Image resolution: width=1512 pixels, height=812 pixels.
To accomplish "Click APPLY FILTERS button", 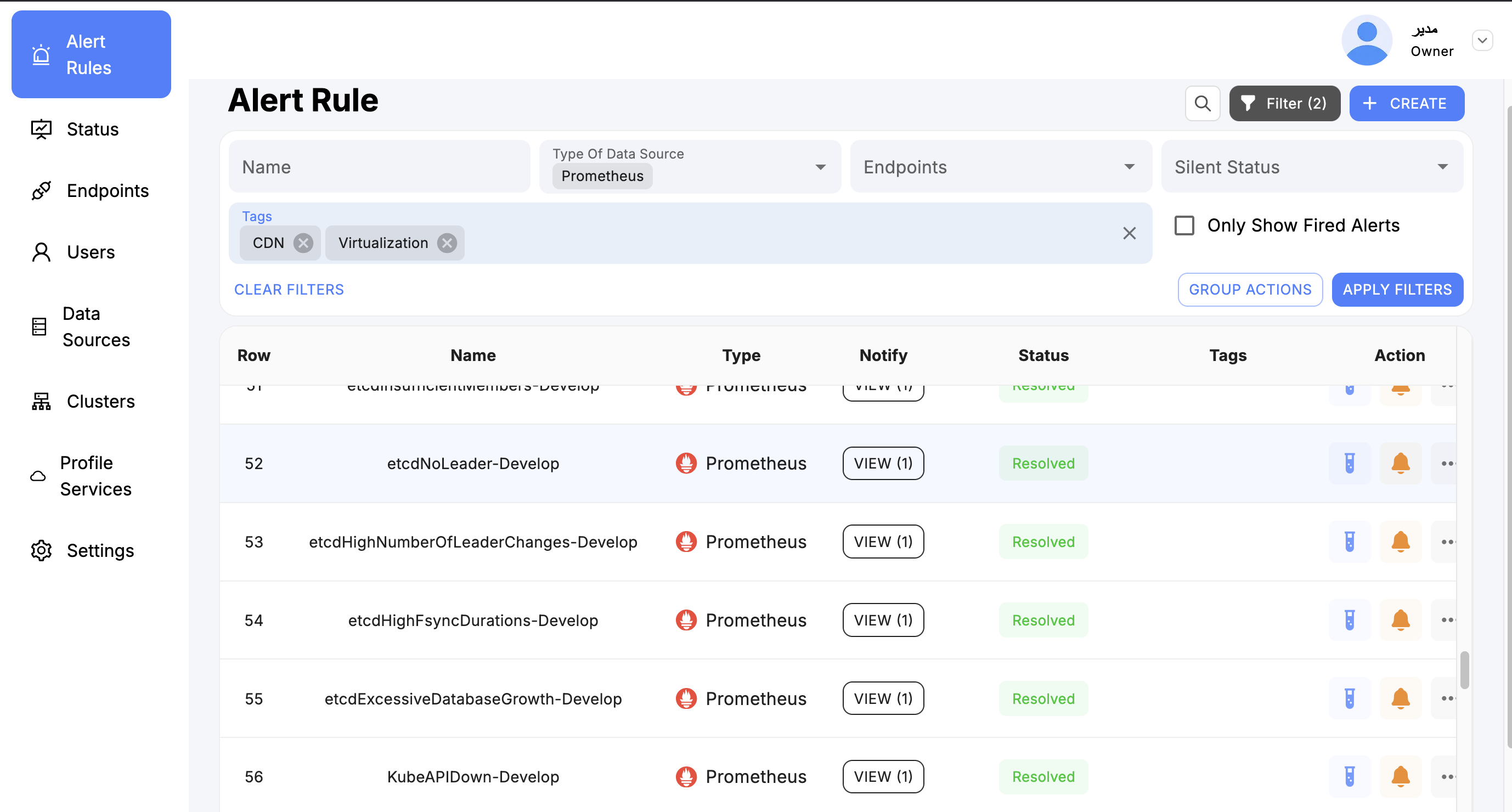I will pos(1397,290).
